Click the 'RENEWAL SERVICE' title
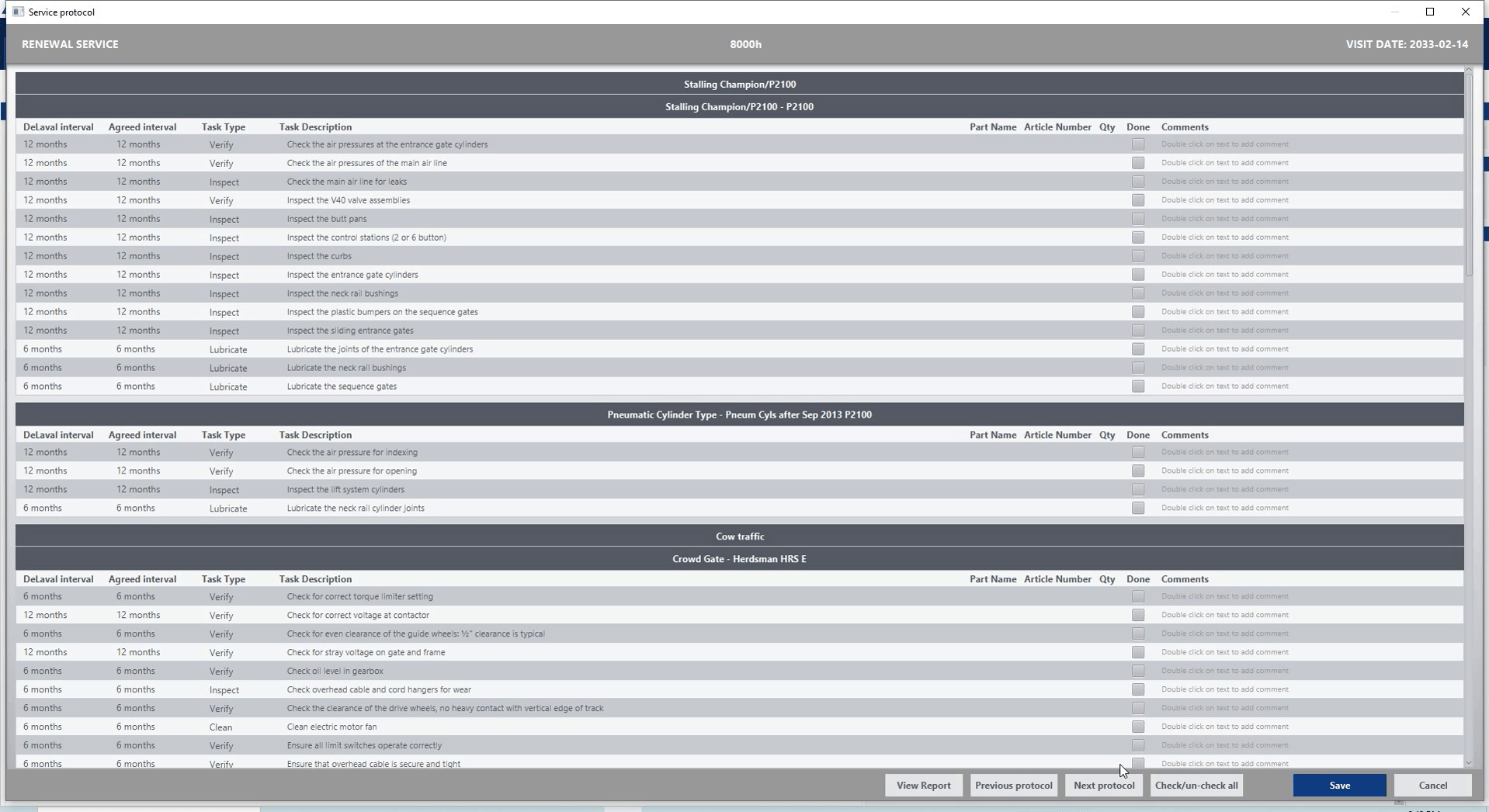This screenshot has width=1489, height=812. coord(70,44)
